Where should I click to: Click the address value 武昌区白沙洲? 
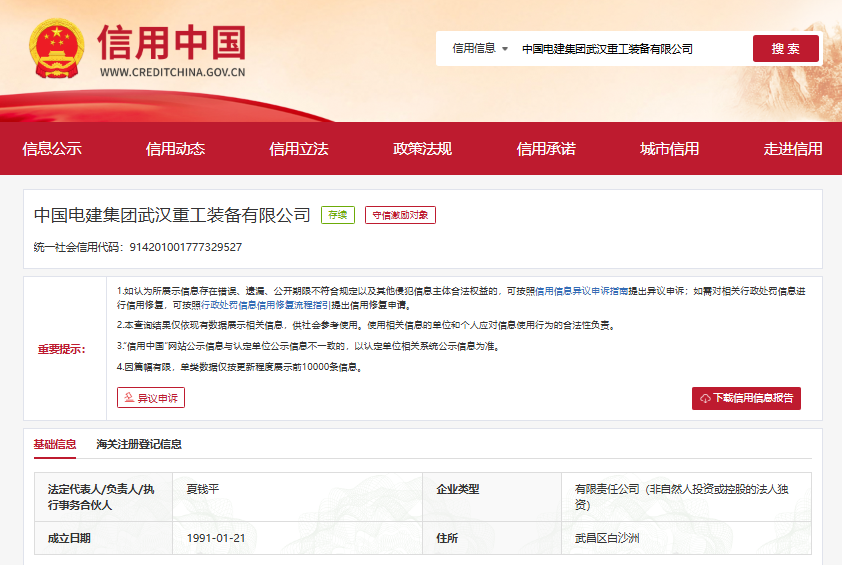click(x=607, y=538)
